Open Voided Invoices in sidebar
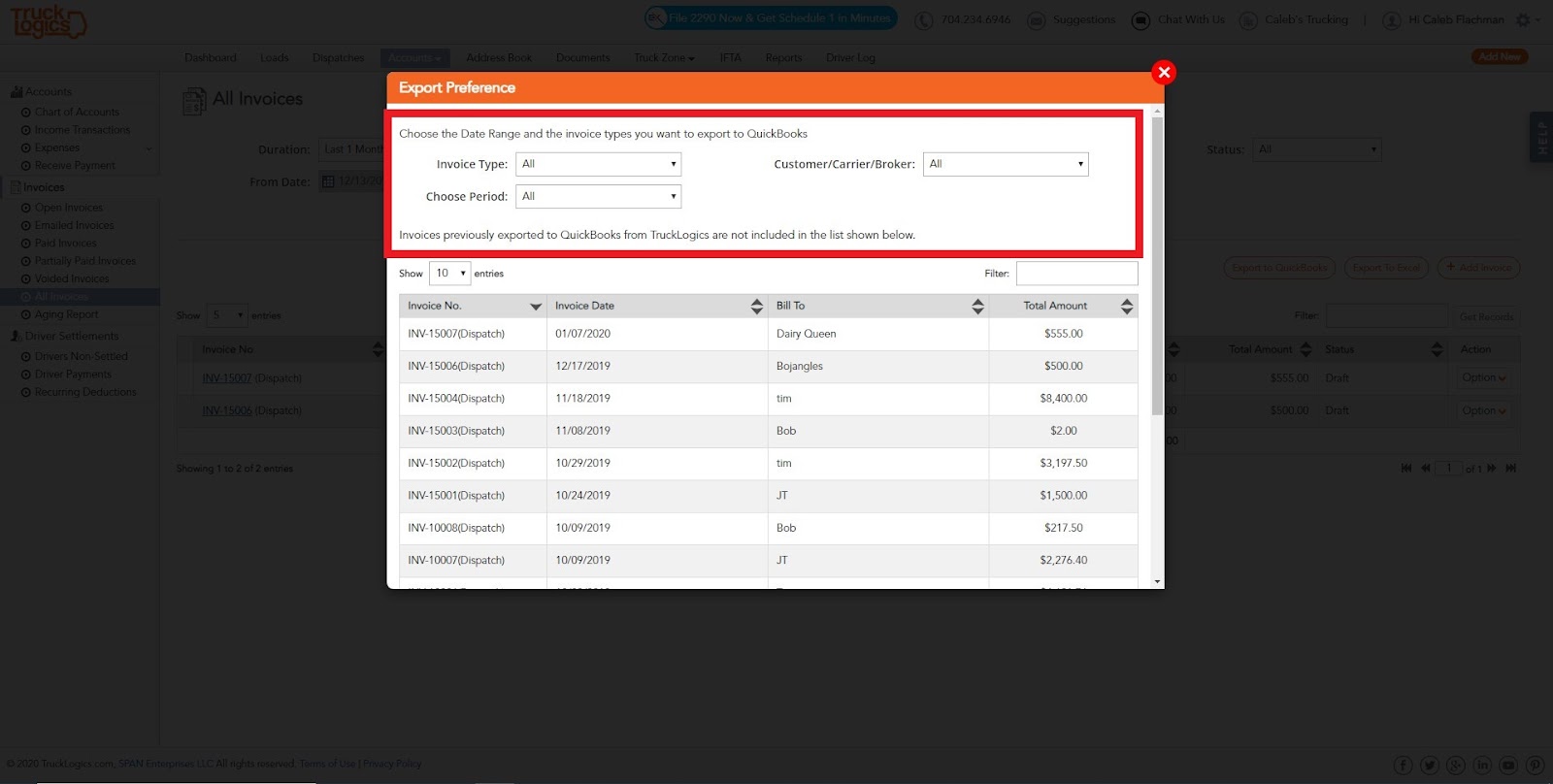The height and width of the screenshot is (784, 1553). click(x=72, y=279)
